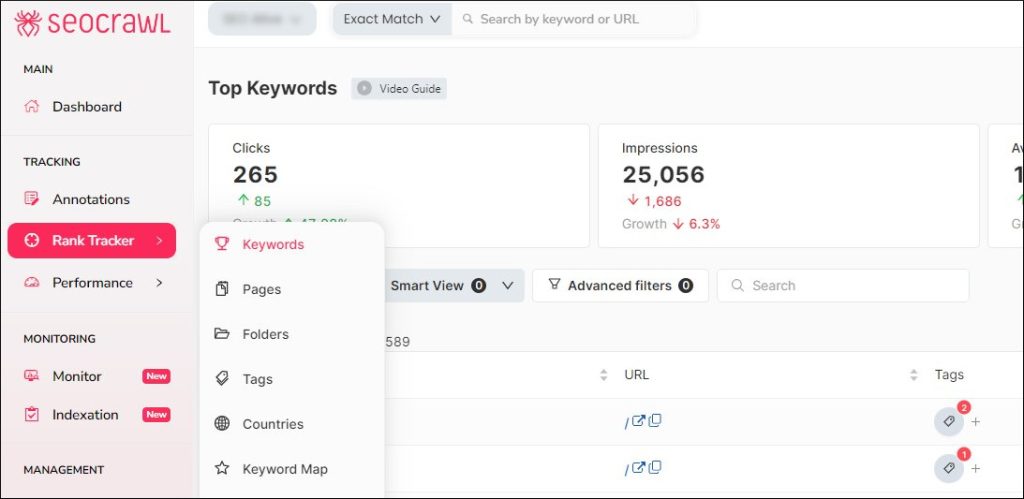
Task: Sort the table using the URL column arrows
Action: pos(914,375)
